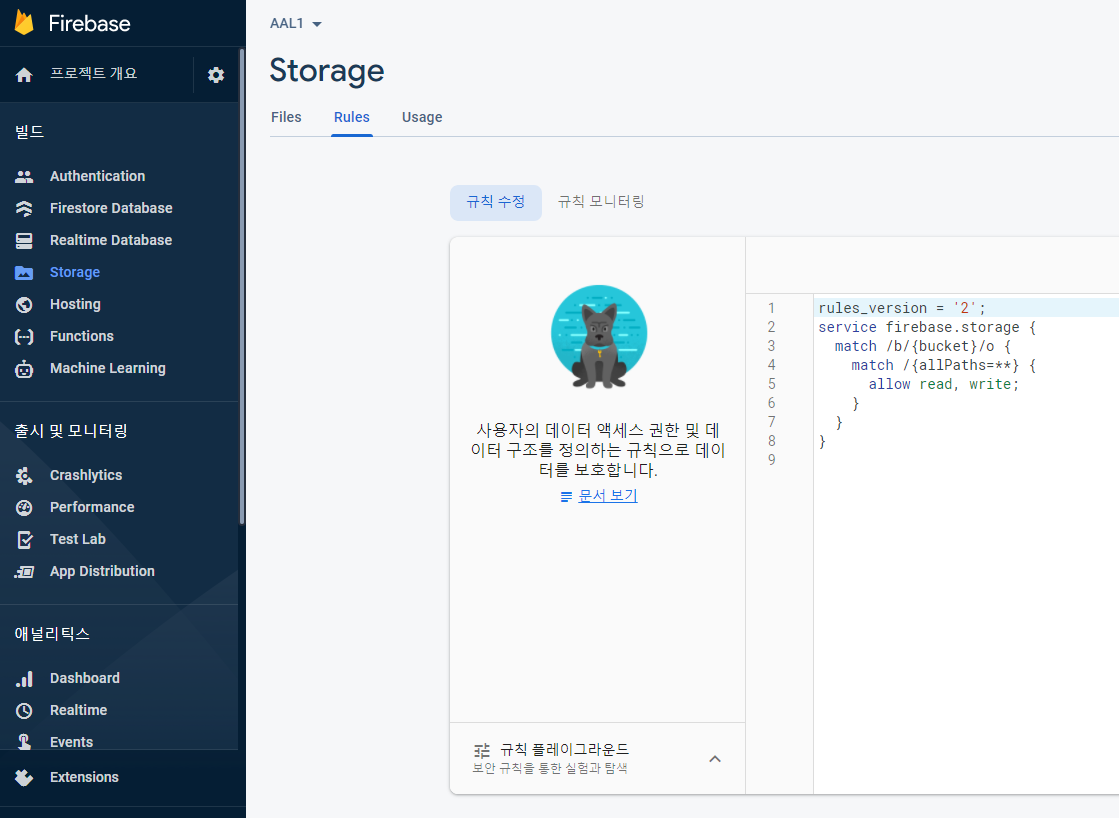Switch to the Usage tab

pos(422,117)
